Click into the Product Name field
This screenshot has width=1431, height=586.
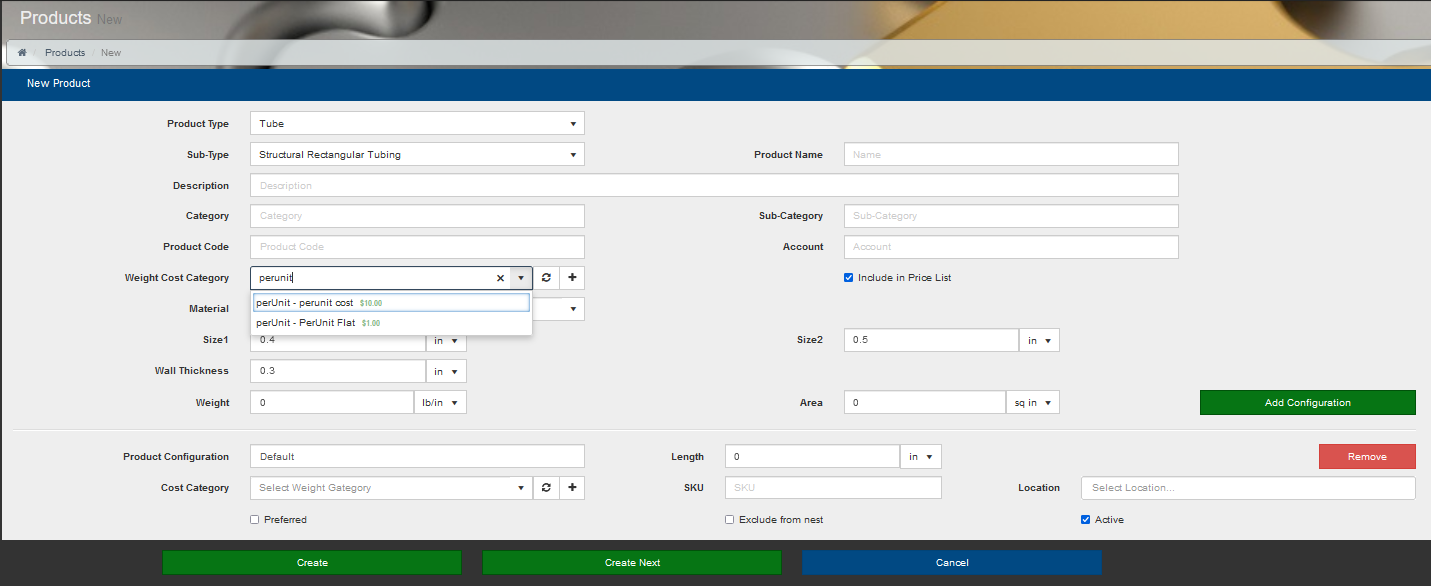click(x=1011, y=155)
